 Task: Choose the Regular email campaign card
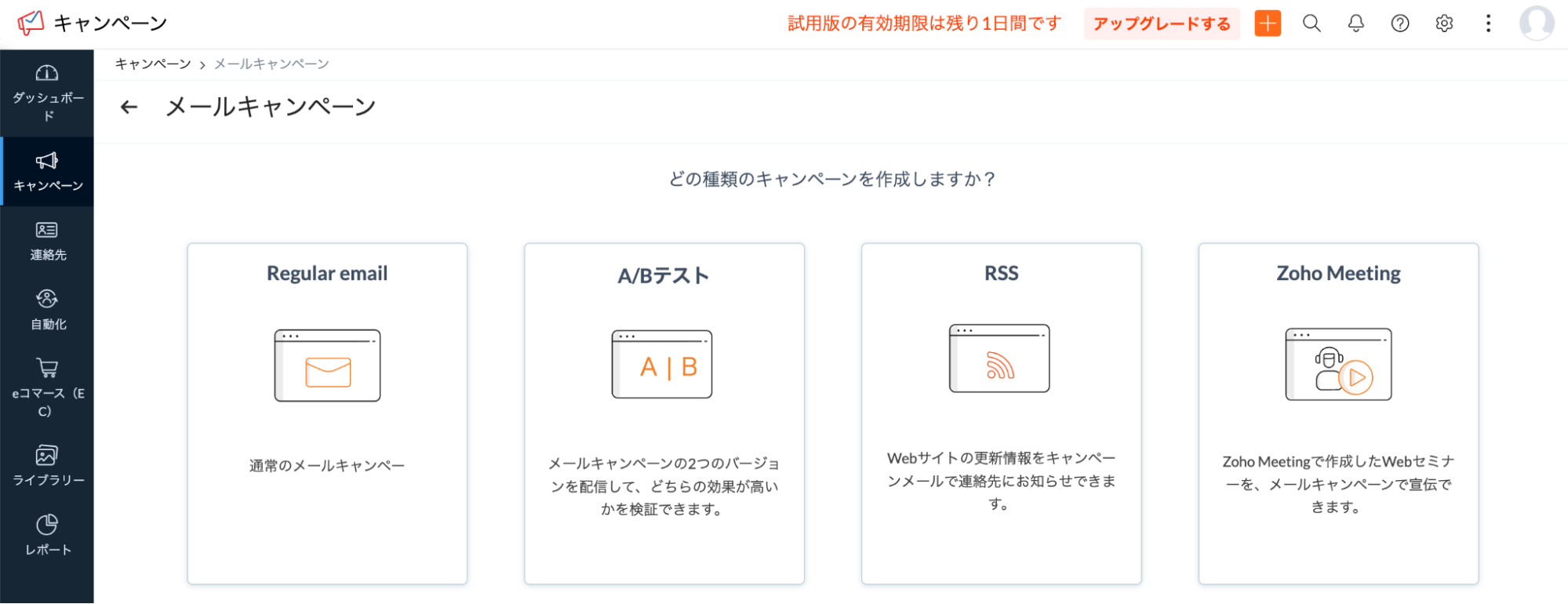pyautogui.click(x=327, y=413)
